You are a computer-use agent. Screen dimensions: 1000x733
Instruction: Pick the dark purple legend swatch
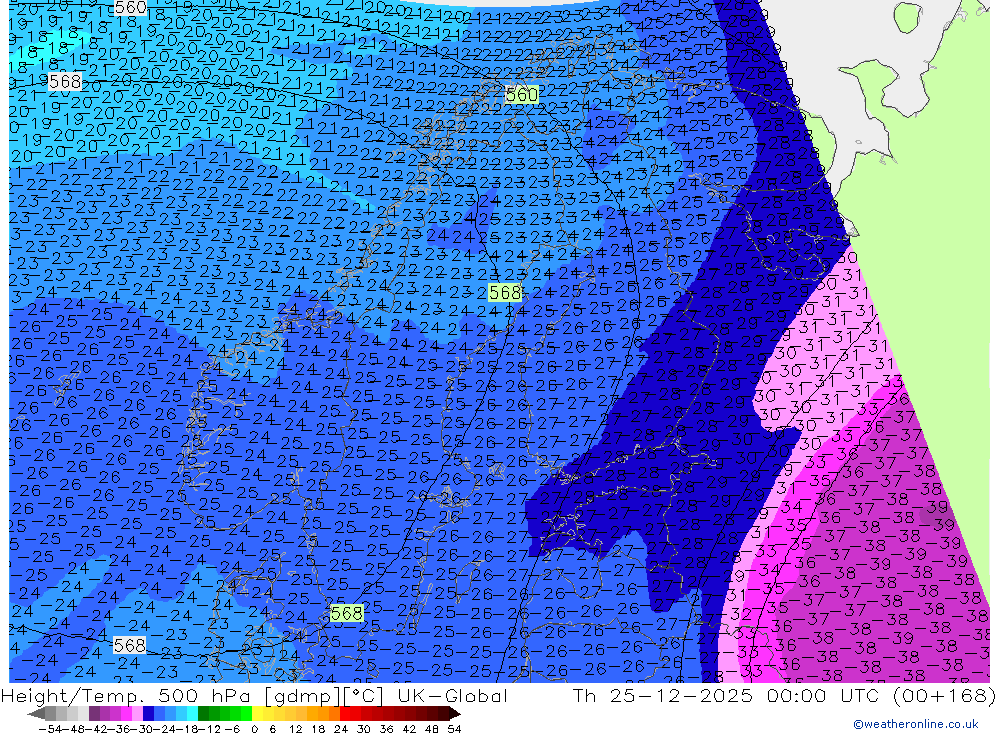(94, 714)
